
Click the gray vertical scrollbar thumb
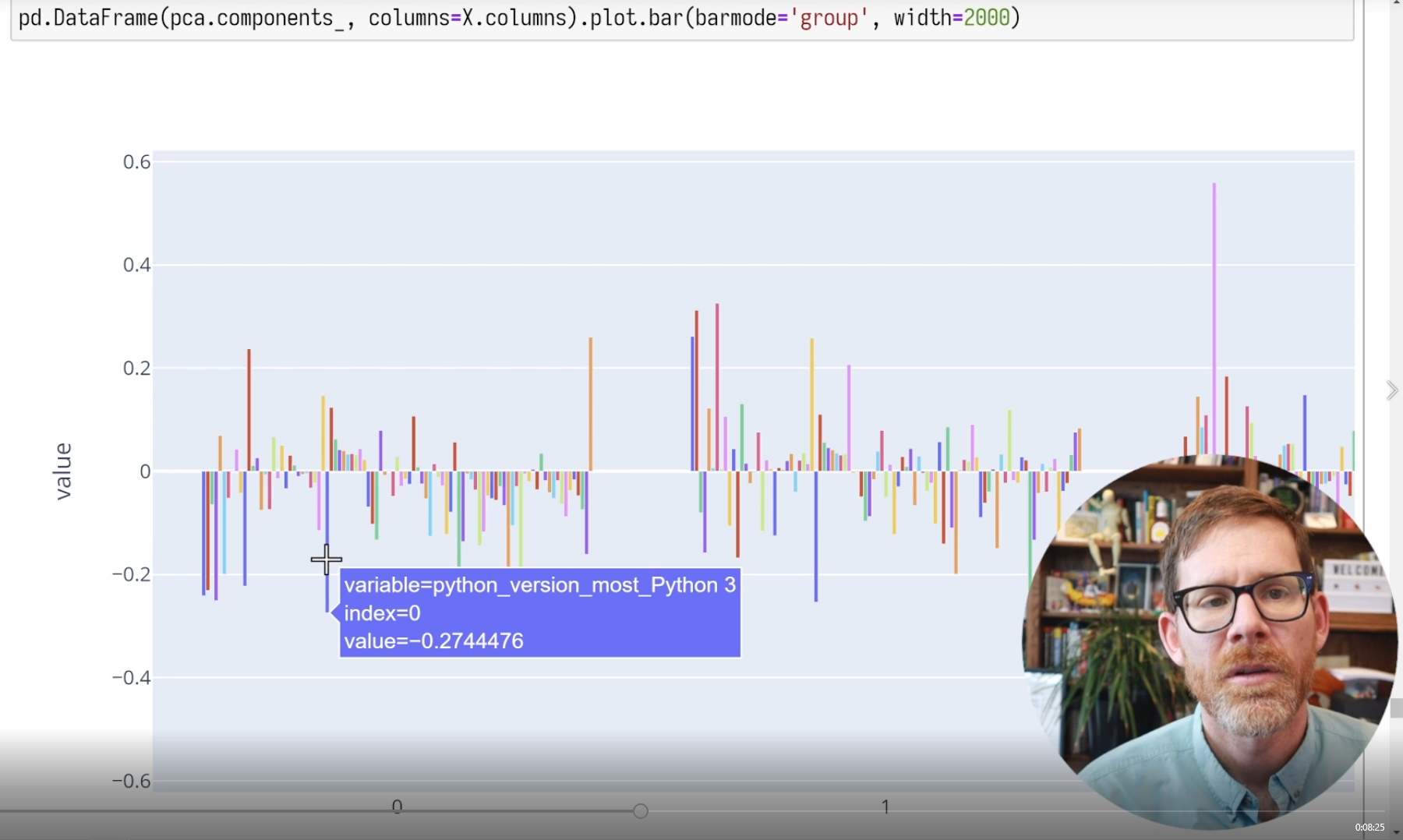tap(1396, 708)
